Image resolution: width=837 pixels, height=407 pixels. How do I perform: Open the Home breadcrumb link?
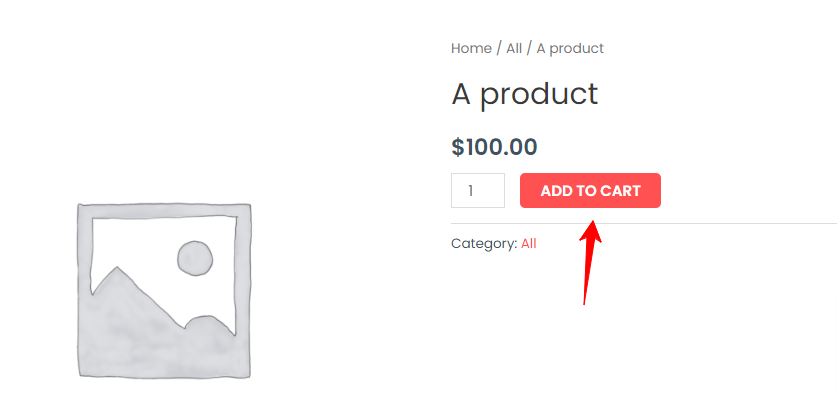[471, 49]
